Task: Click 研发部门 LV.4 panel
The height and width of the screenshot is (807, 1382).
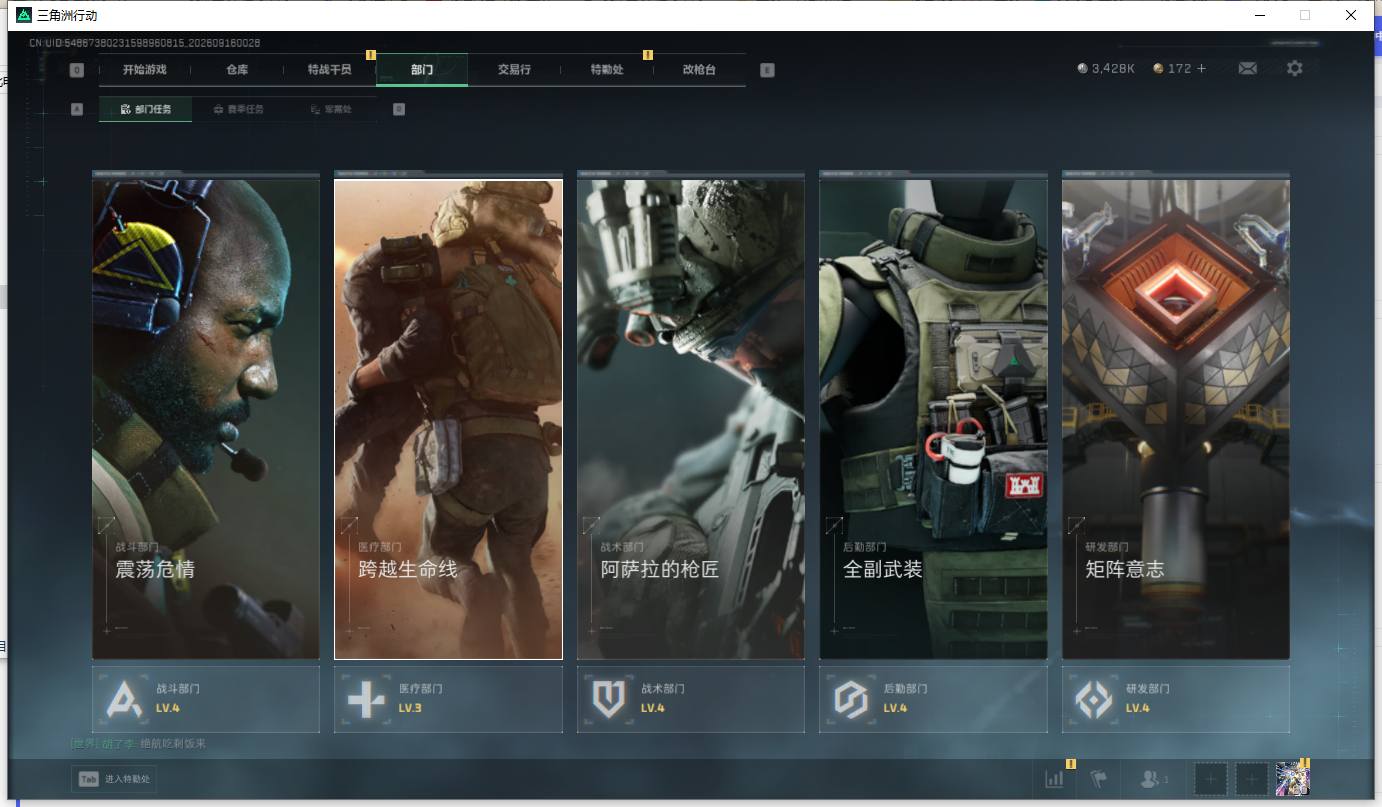Action: (x=1176, y=699)
